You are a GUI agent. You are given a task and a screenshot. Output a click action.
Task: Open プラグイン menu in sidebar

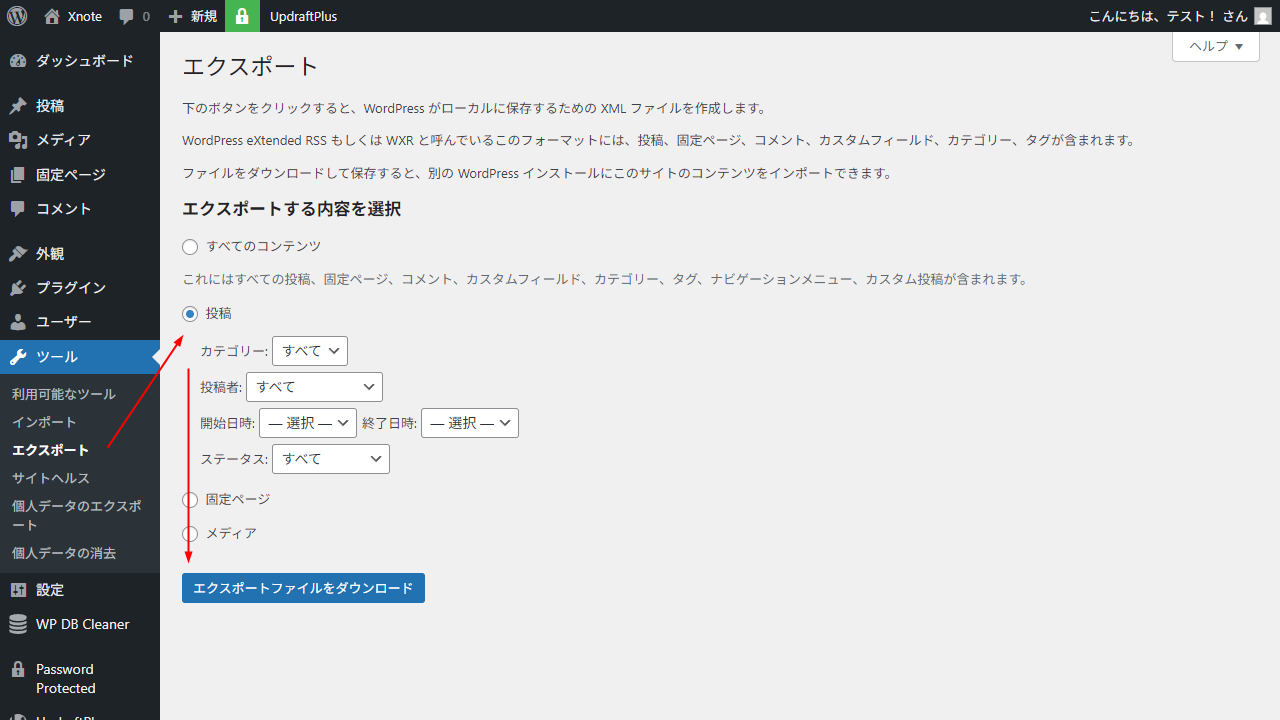(x=80, y=287)
